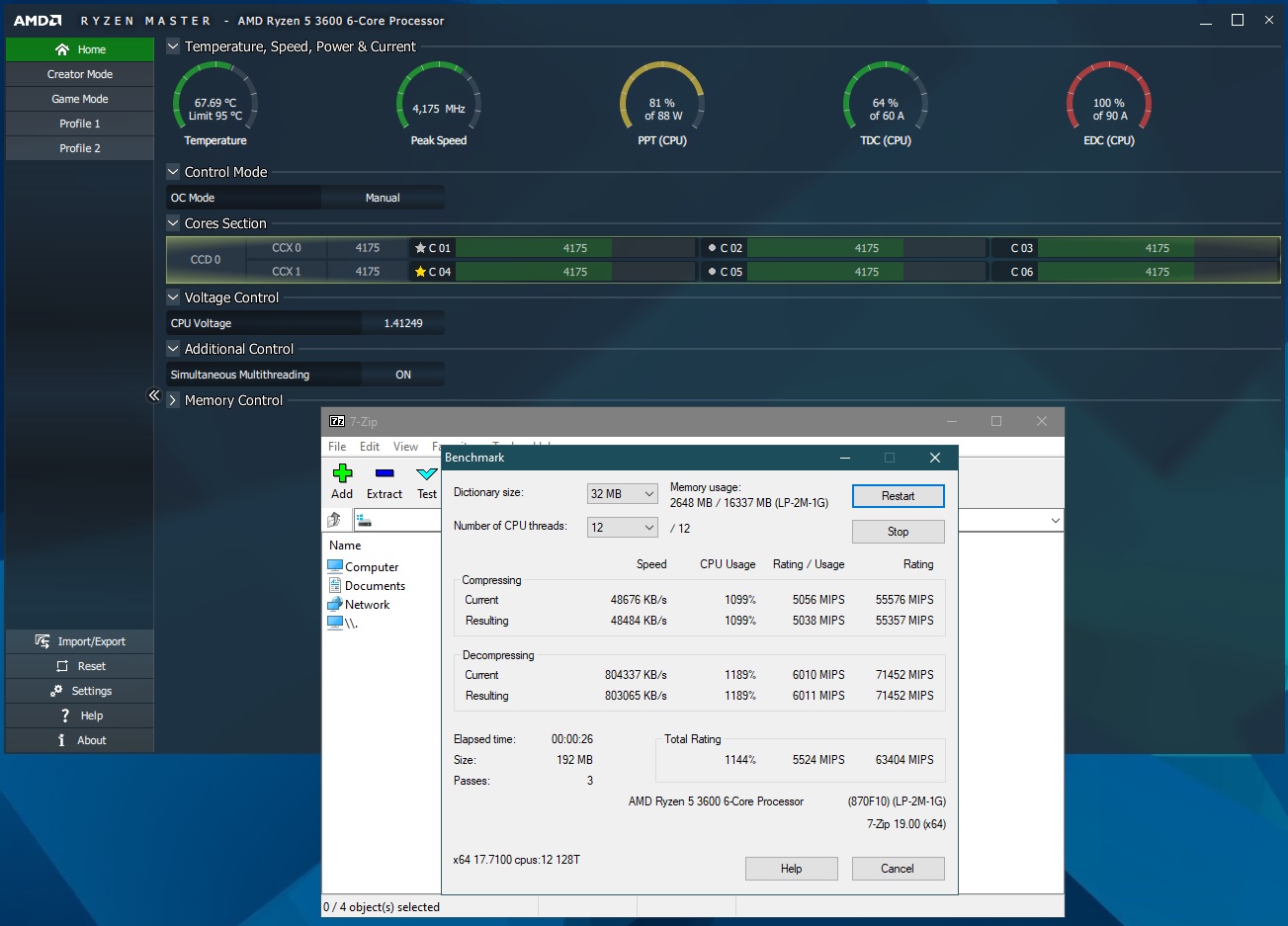1288x926 pixels.
Task: Click the PPT (CPU) gauge
Action: tap(662, 104)
